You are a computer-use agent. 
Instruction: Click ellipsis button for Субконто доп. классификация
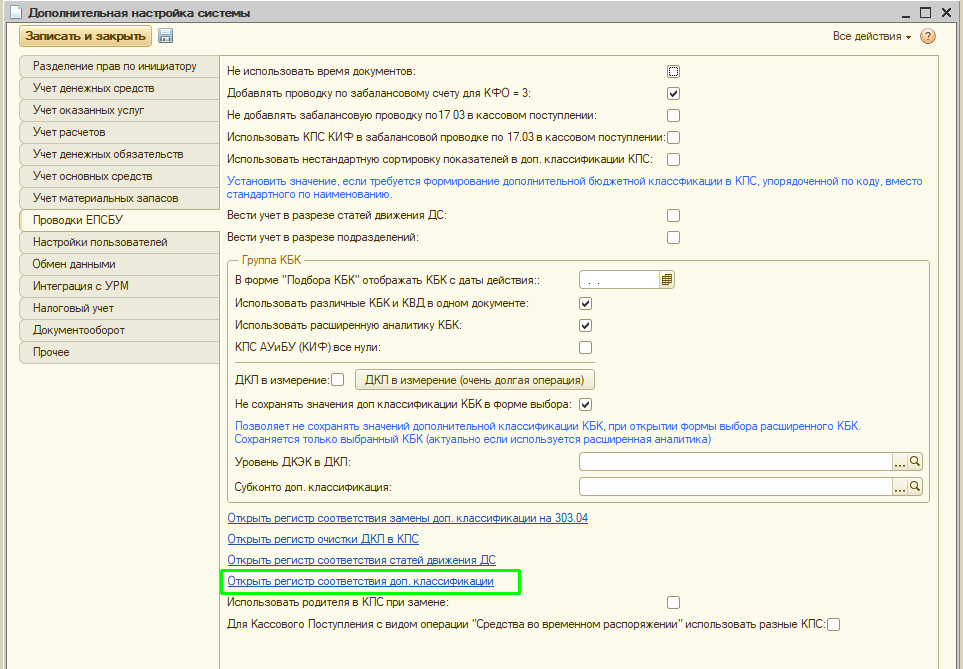(899, 487)
